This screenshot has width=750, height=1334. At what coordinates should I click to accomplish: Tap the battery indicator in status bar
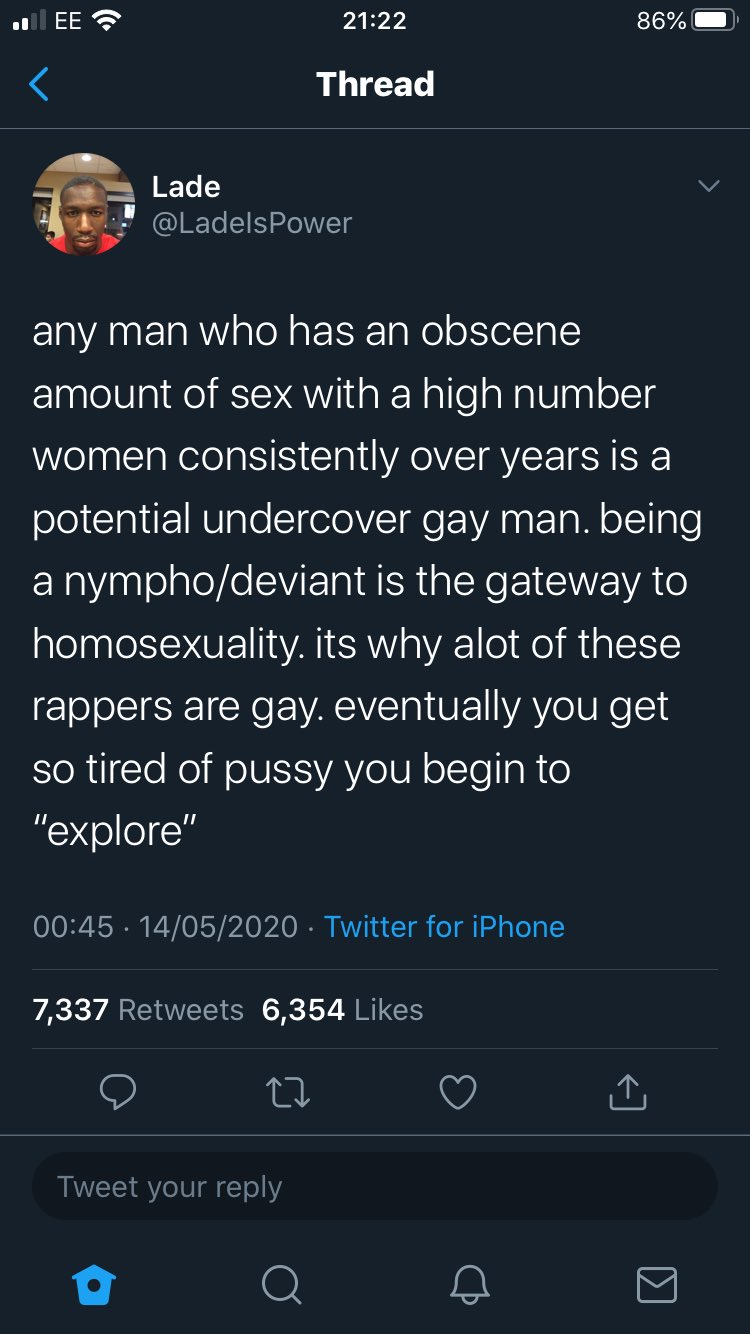coord(715,21)
